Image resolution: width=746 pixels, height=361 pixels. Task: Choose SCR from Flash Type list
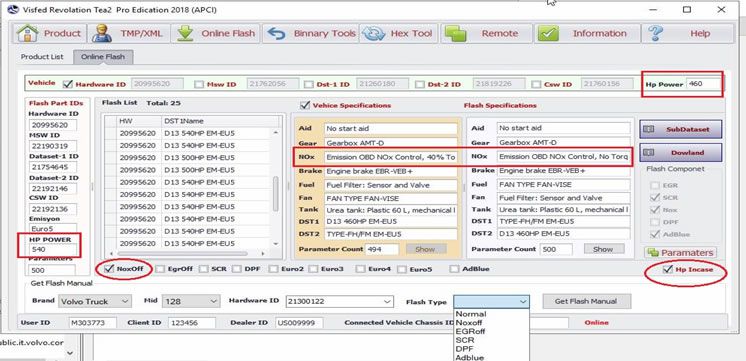(464, 340)
